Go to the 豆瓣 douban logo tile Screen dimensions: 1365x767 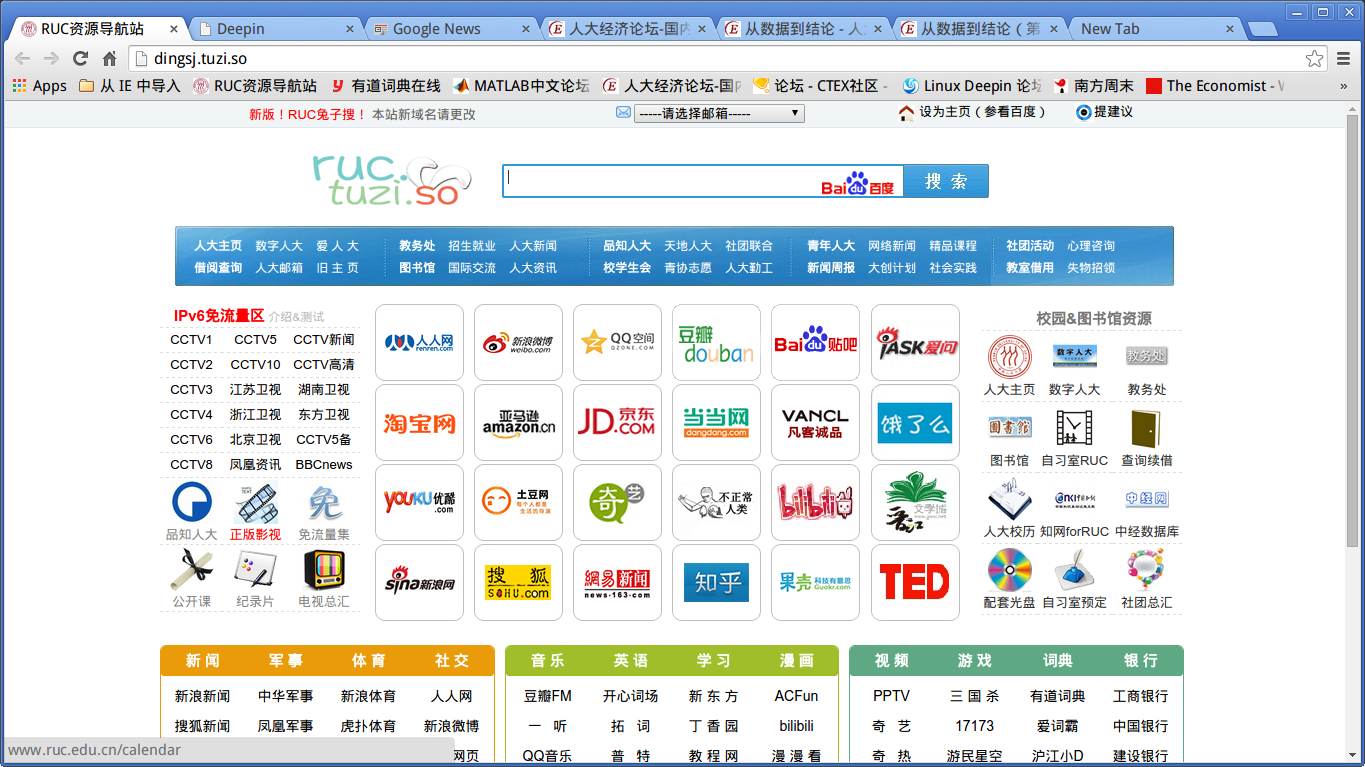point(716,343)
